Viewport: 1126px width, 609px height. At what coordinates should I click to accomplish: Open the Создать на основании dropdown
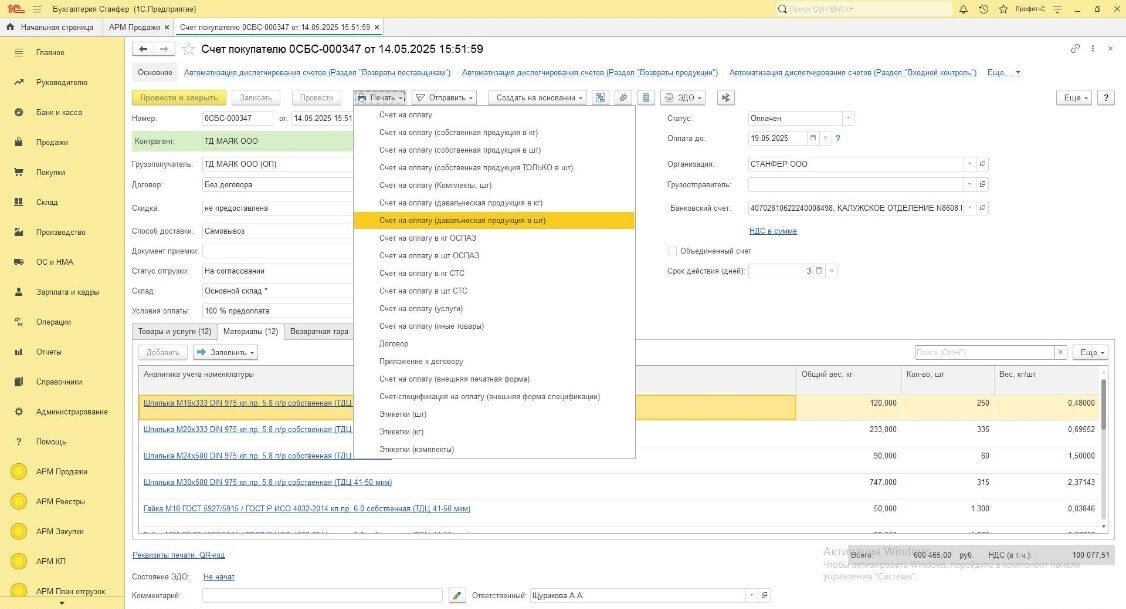point(539,98)
